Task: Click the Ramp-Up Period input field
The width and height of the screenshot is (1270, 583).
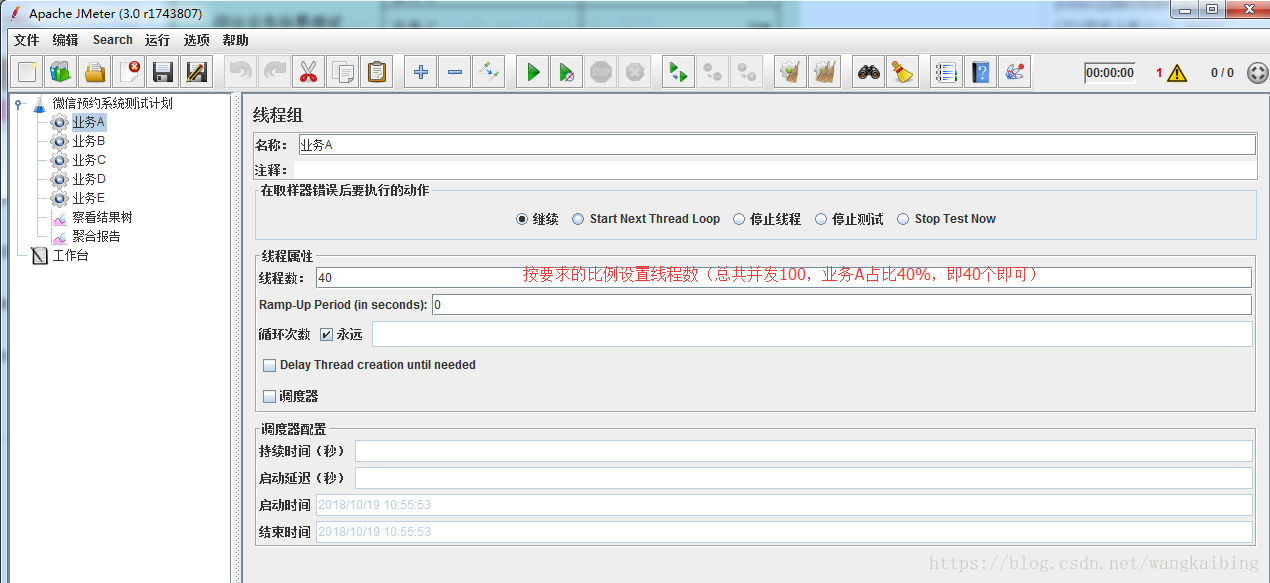Action: 841,304
